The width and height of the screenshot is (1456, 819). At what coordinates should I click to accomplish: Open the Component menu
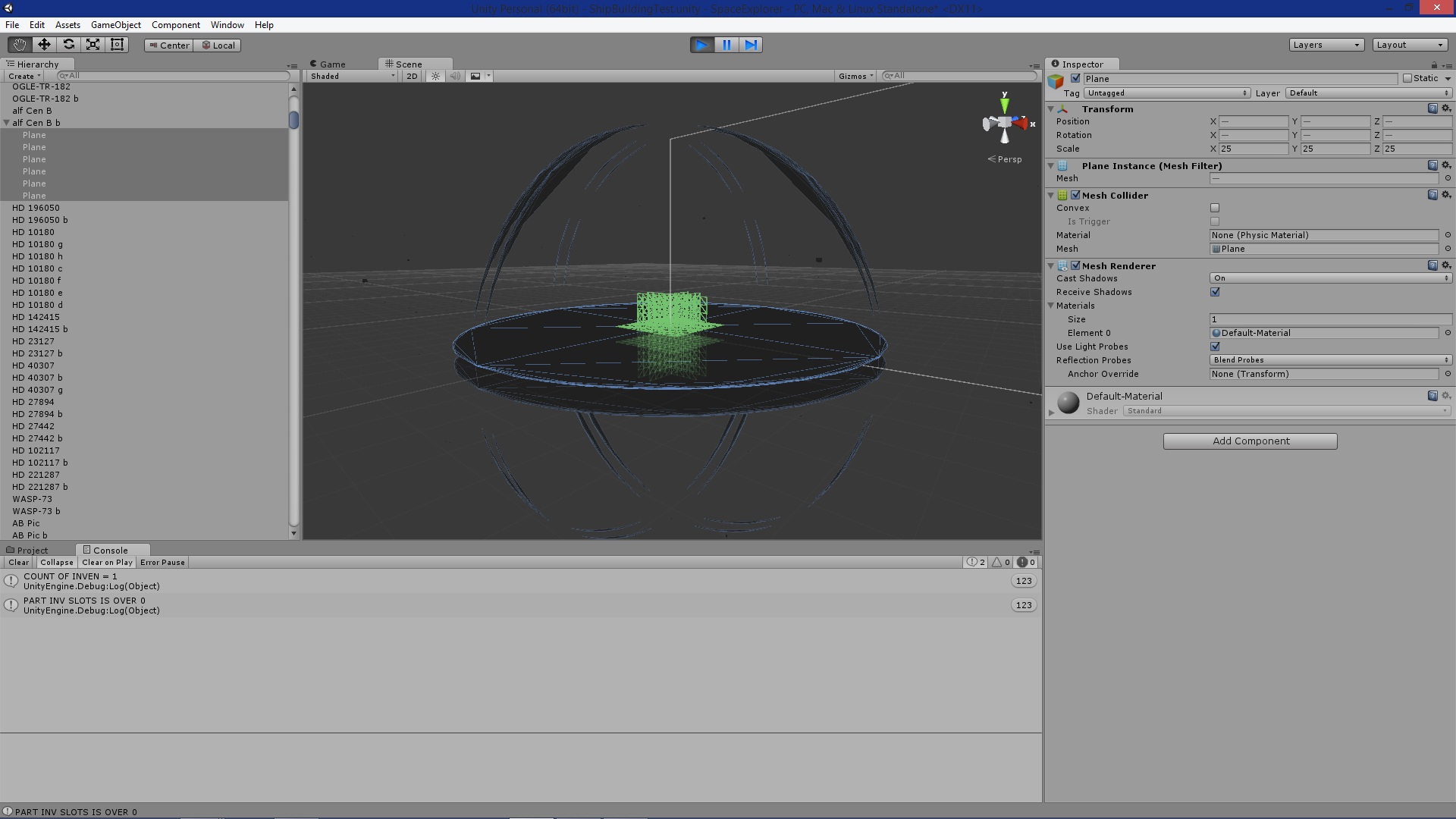176,25
